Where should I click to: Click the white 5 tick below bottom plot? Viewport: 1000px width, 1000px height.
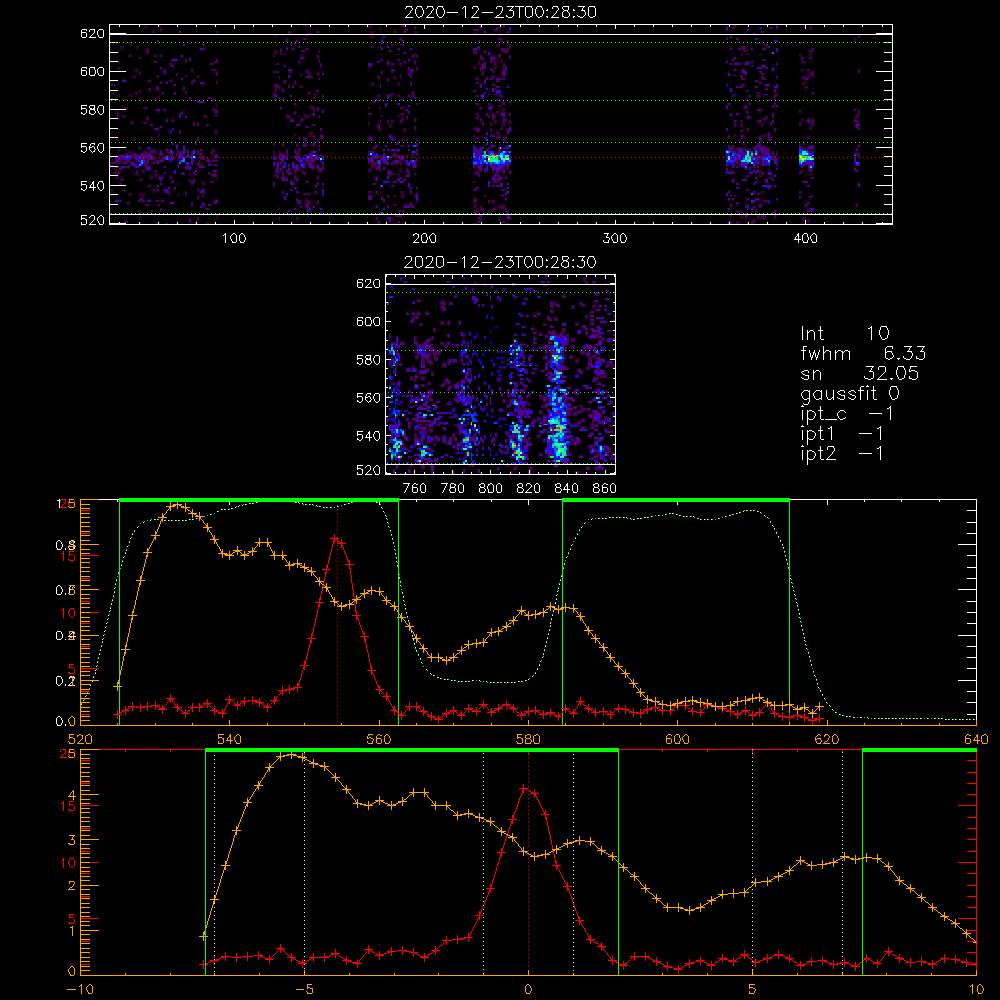click(x=753, y=990)
